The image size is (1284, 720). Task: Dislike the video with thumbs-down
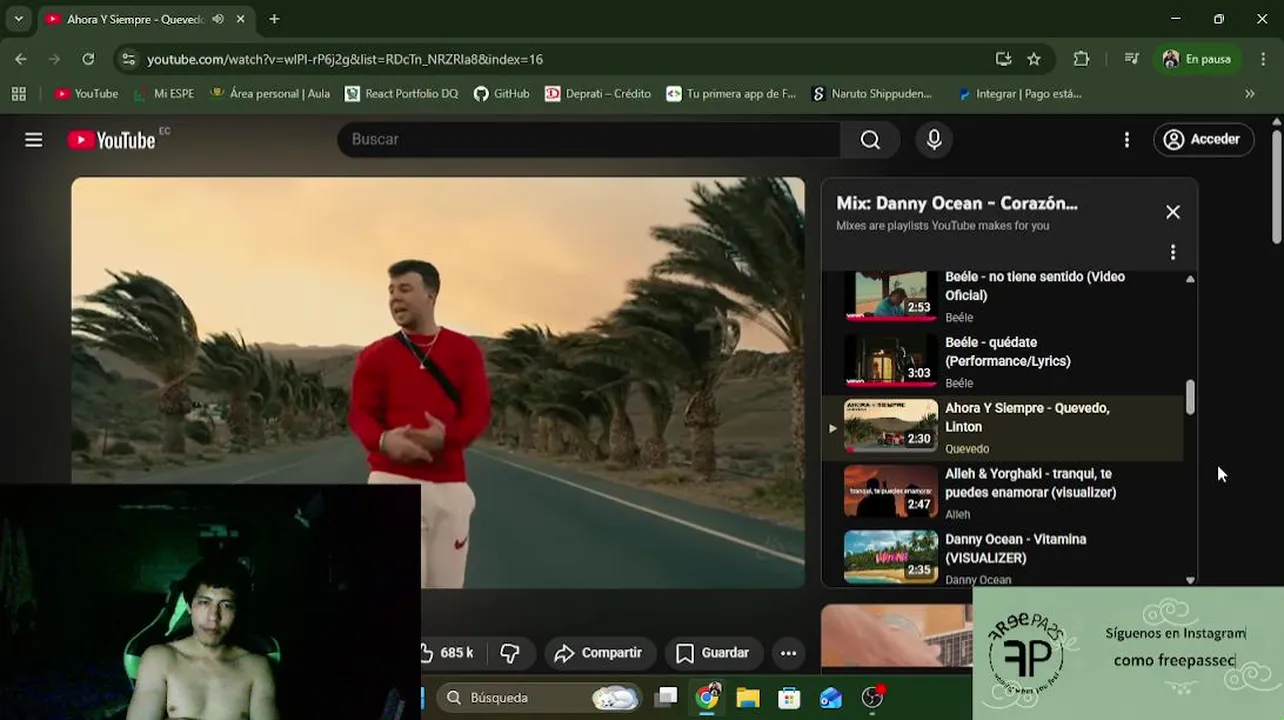coord(510,653)
